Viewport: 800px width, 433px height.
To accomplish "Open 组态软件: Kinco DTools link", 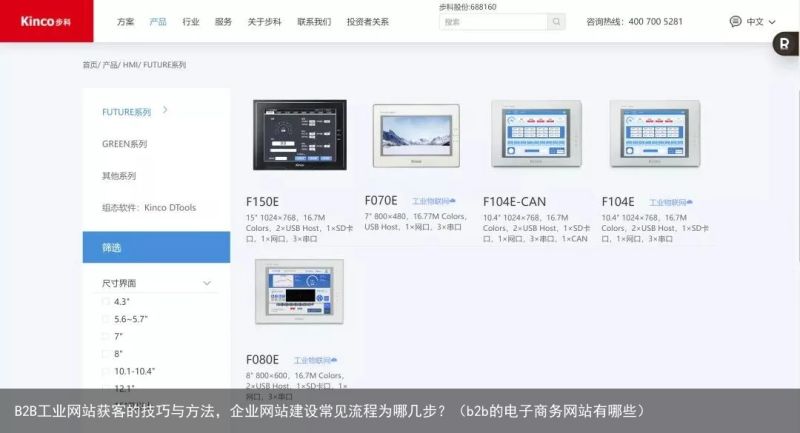I will pyautogui.click(x=149, y=208).
